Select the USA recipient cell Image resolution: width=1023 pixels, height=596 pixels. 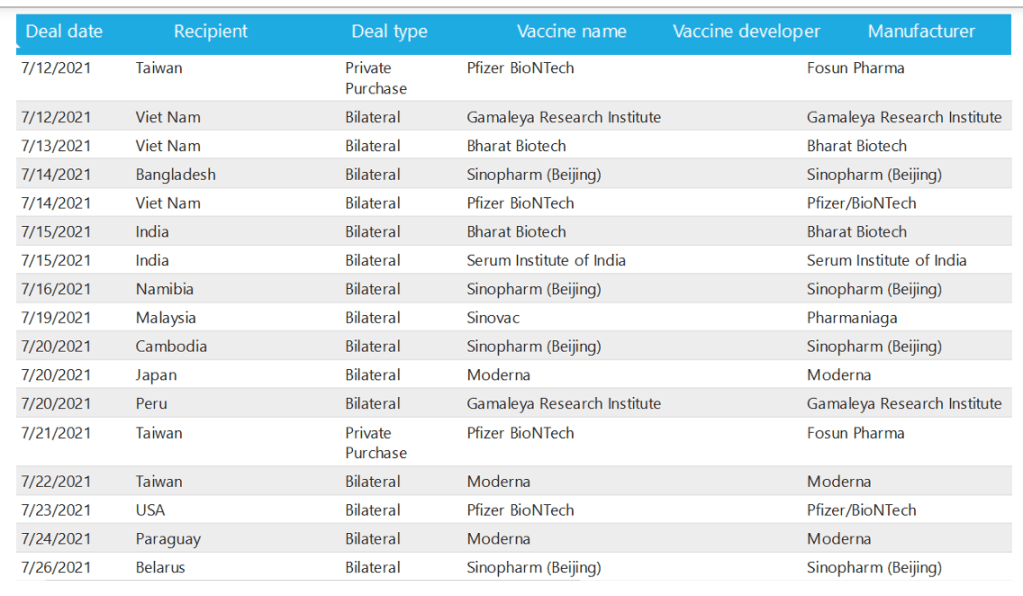pos(150,510)
